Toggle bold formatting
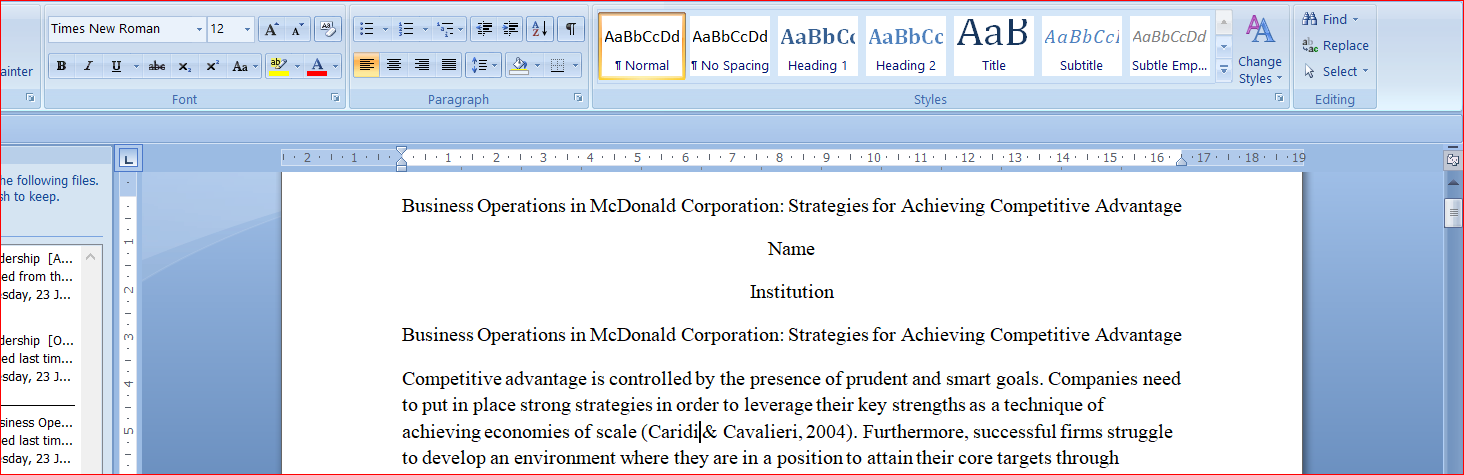This screenshot has height=475, width=1464. (x=61, y=67)
